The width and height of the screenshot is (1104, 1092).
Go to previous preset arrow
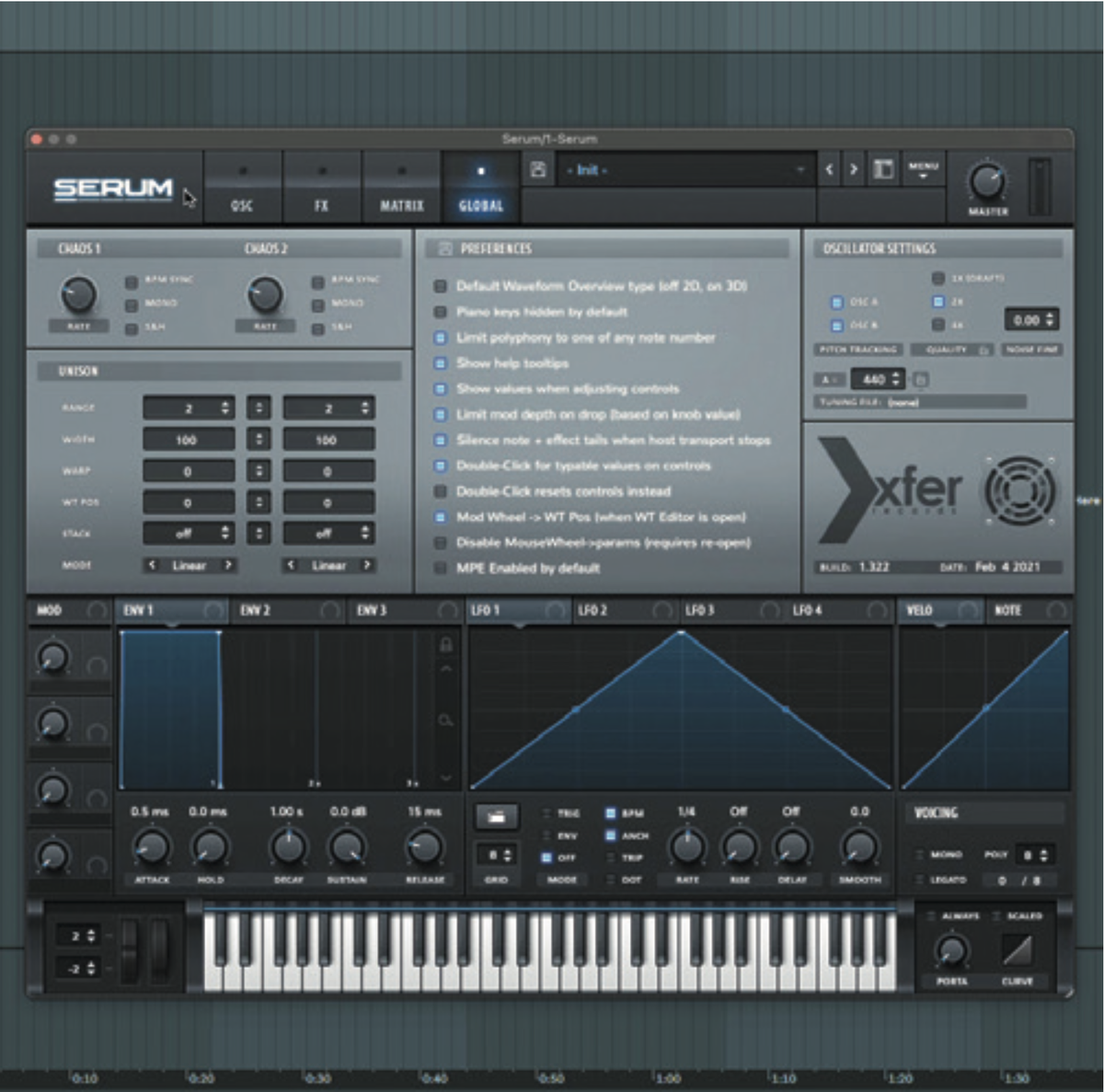[830, 170]
